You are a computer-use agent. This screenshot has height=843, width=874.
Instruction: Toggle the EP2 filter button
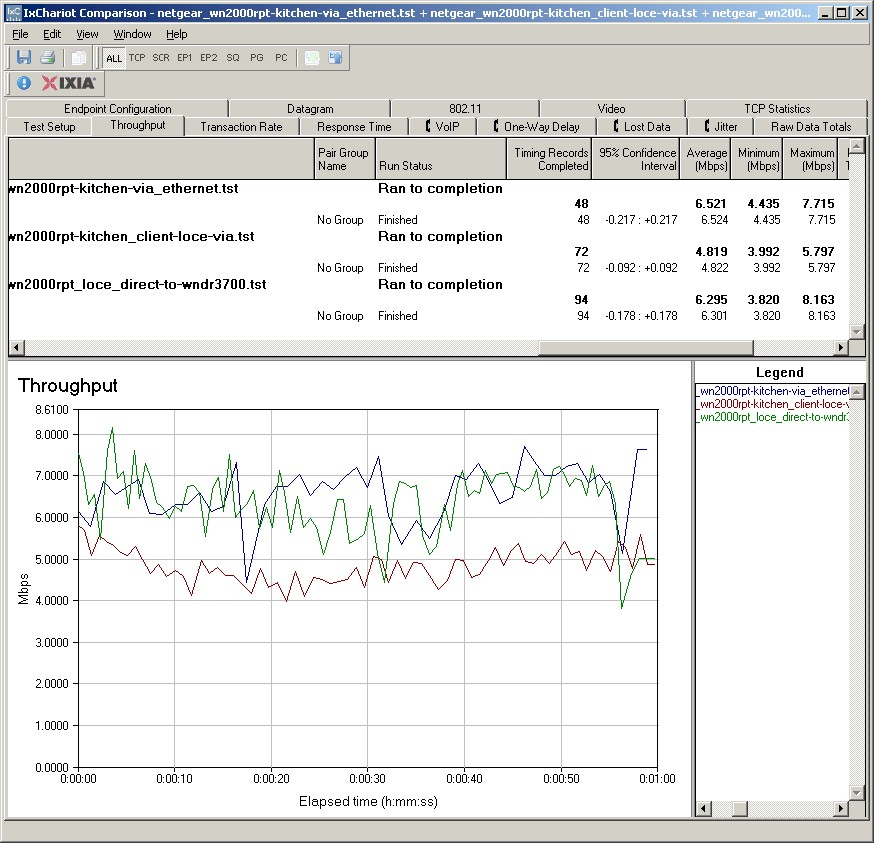point(208,57)
